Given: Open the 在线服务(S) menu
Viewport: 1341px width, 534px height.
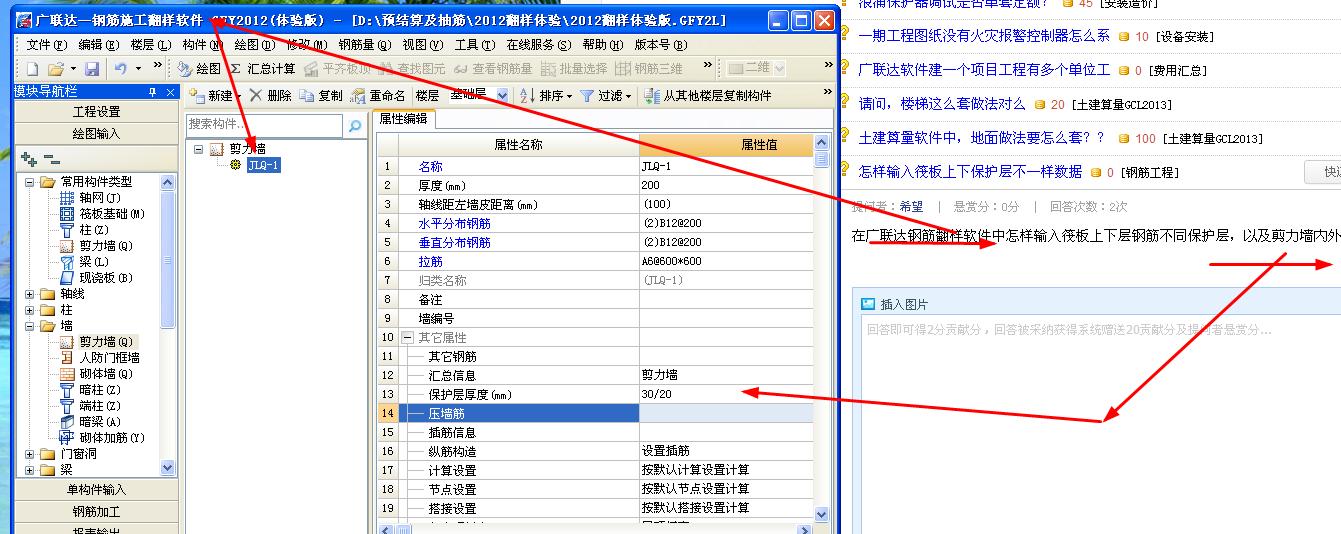Looking at the screenshot, I should tap(539, 45).
